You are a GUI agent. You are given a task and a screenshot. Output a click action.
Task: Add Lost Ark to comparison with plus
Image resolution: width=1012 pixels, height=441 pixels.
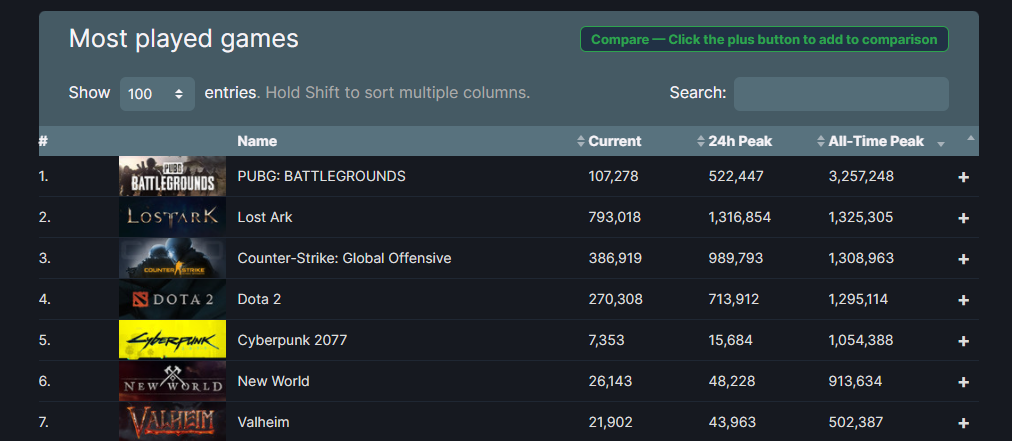click(964, 218)
